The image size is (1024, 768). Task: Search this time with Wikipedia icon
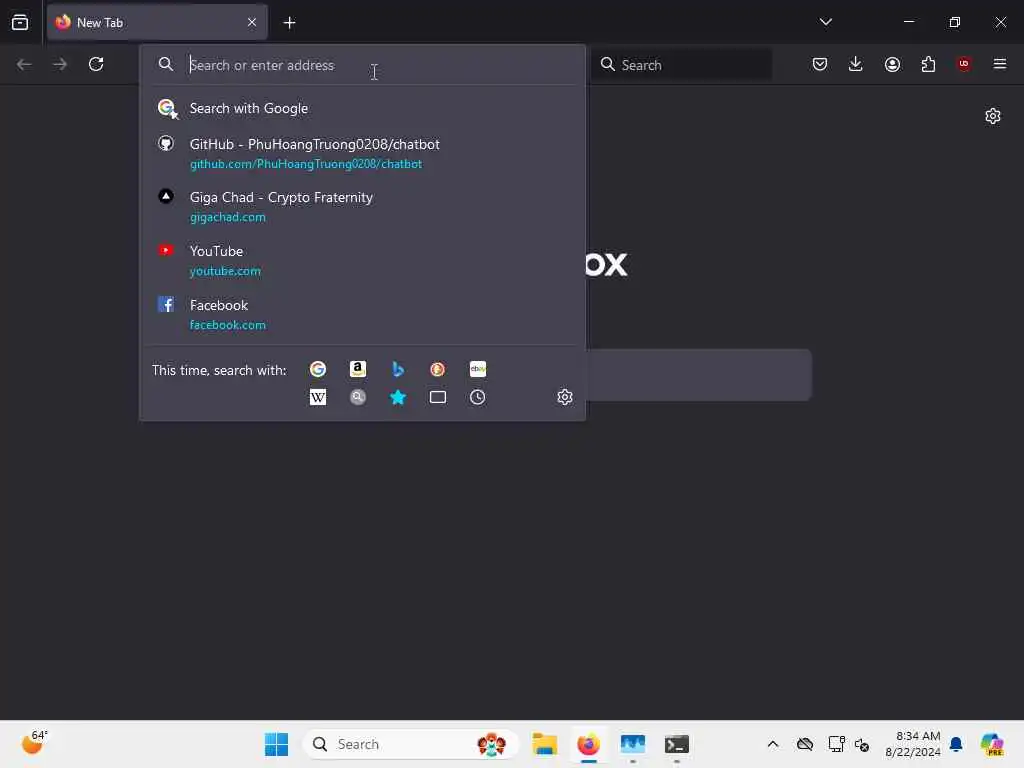(x=318, y=397)
